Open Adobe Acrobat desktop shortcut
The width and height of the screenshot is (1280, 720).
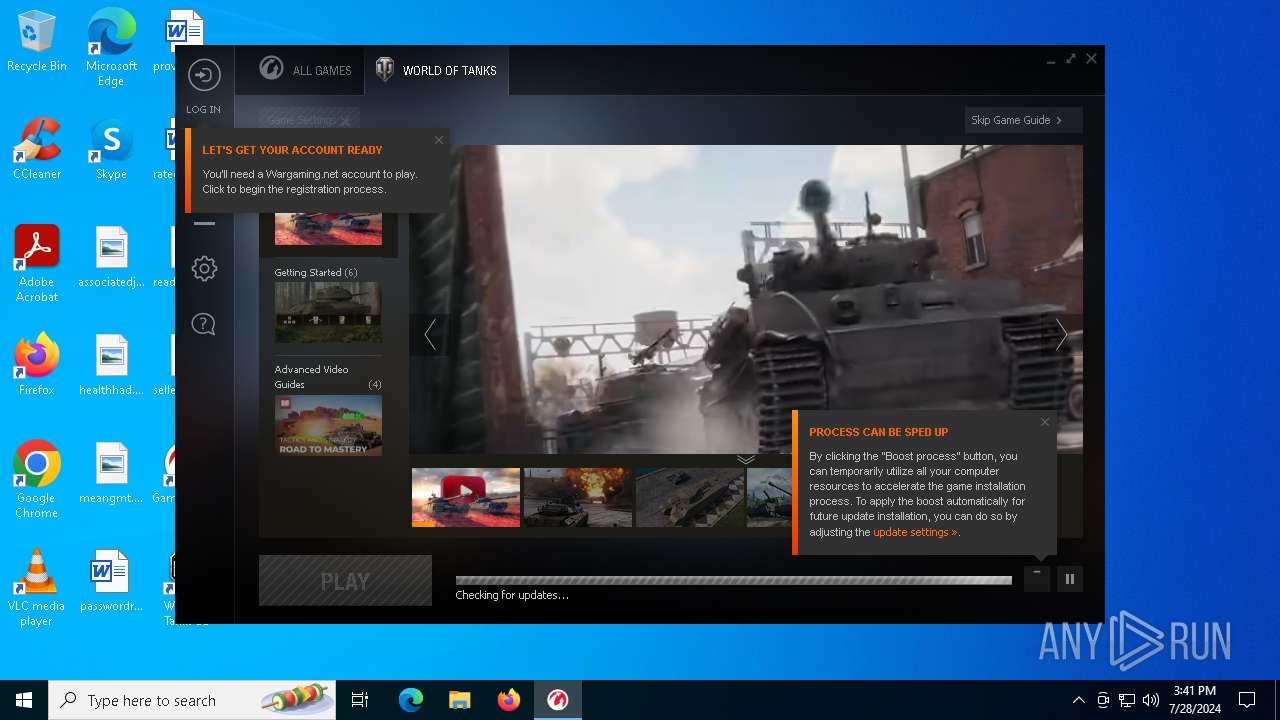37,263
